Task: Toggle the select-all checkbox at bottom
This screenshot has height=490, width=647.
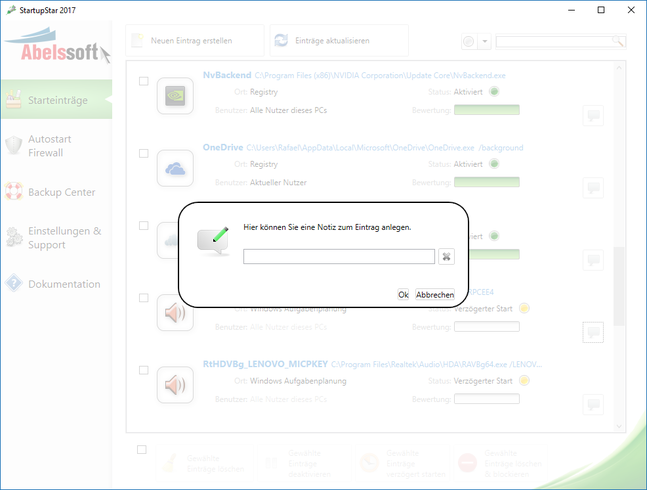Action: (x=142, y=450)
